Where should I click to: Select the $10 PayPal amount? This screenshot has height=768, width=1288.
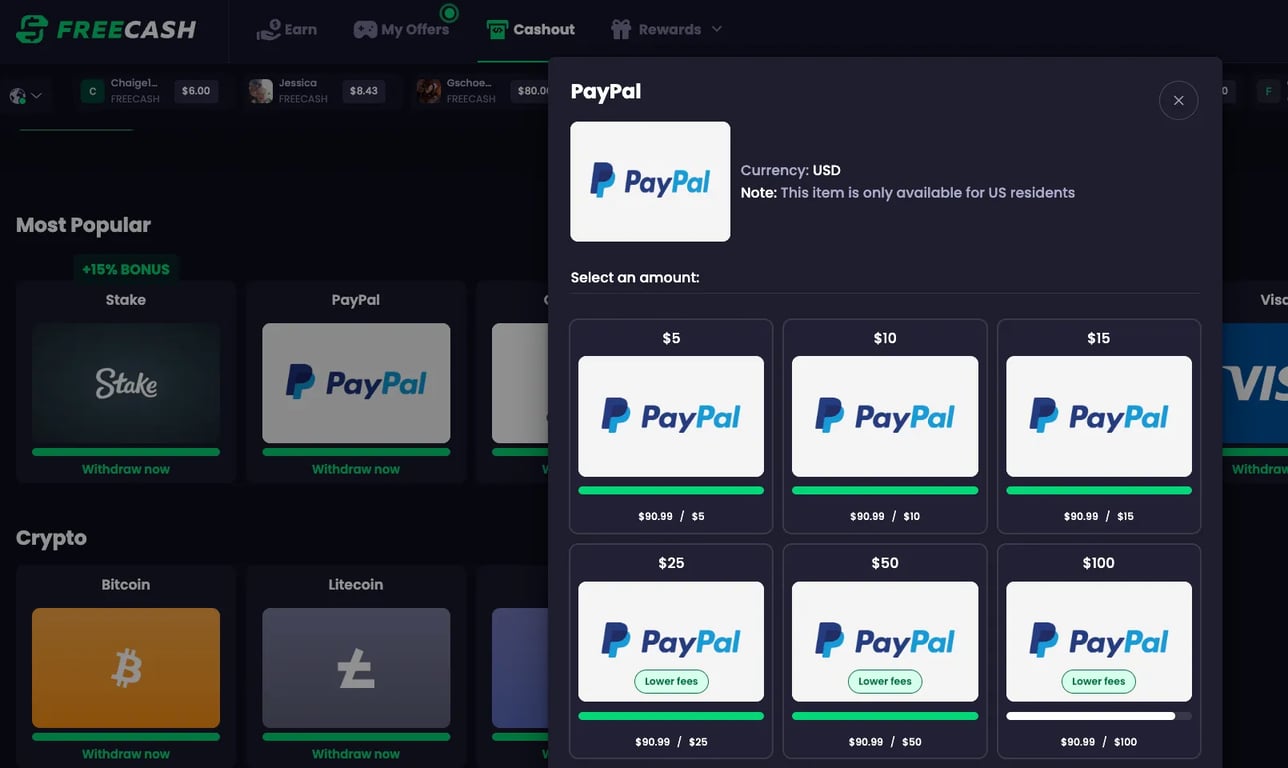885,426
